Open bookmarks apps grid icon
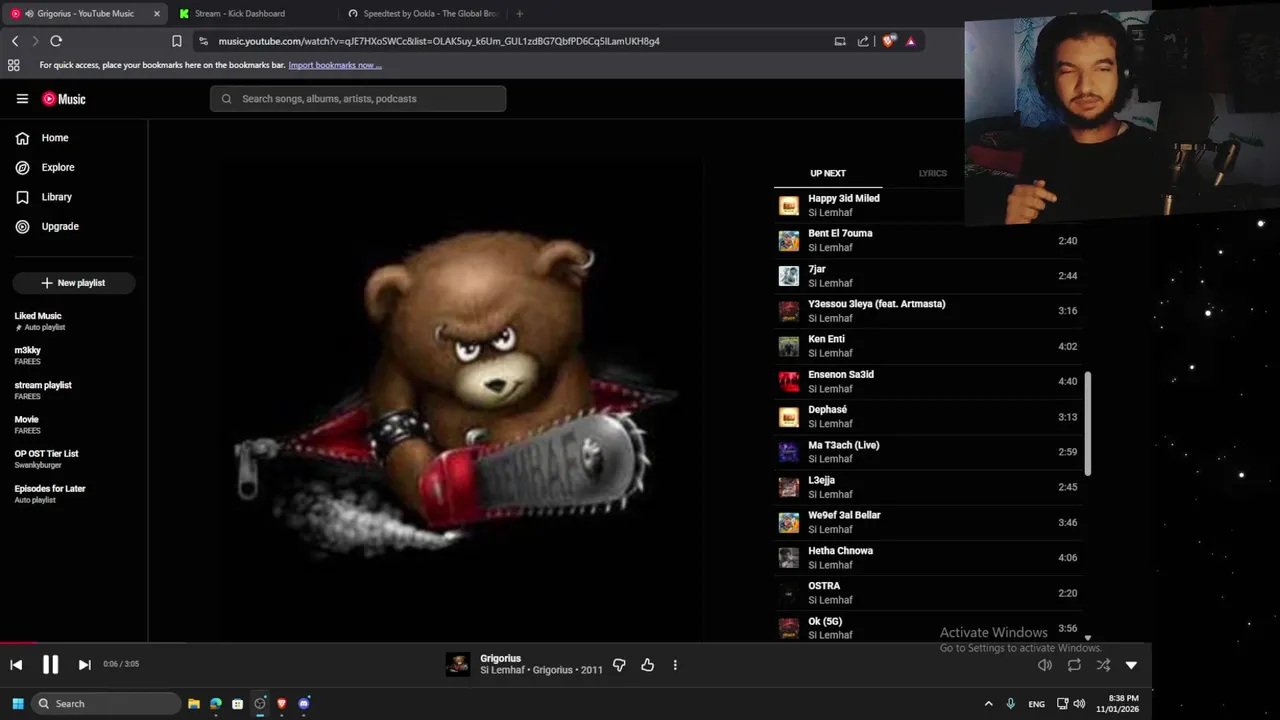Viewport: 1280px width, 720px height. (13, 65)
